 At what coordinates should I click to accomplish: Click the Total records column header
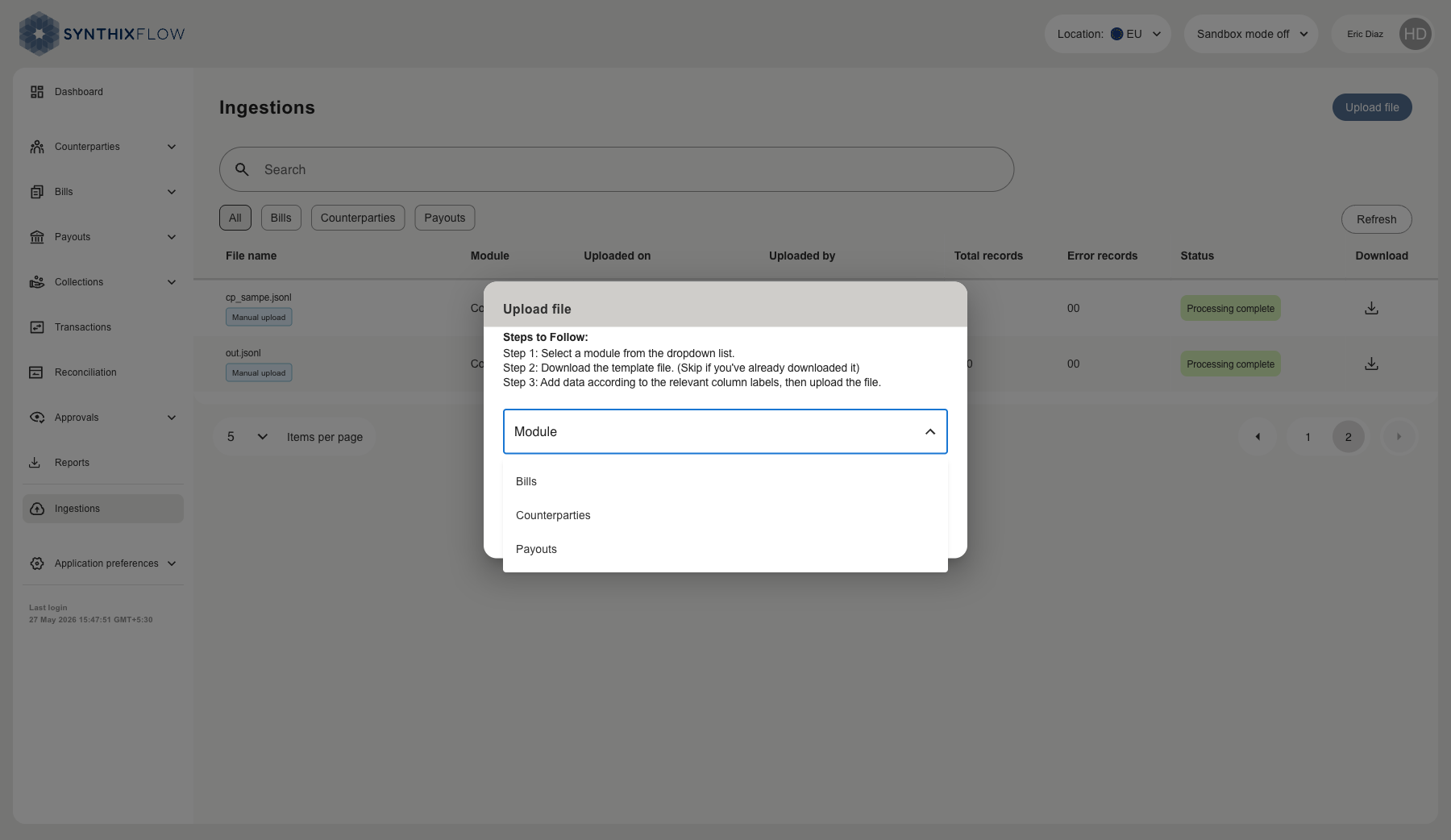coord(988,256)
